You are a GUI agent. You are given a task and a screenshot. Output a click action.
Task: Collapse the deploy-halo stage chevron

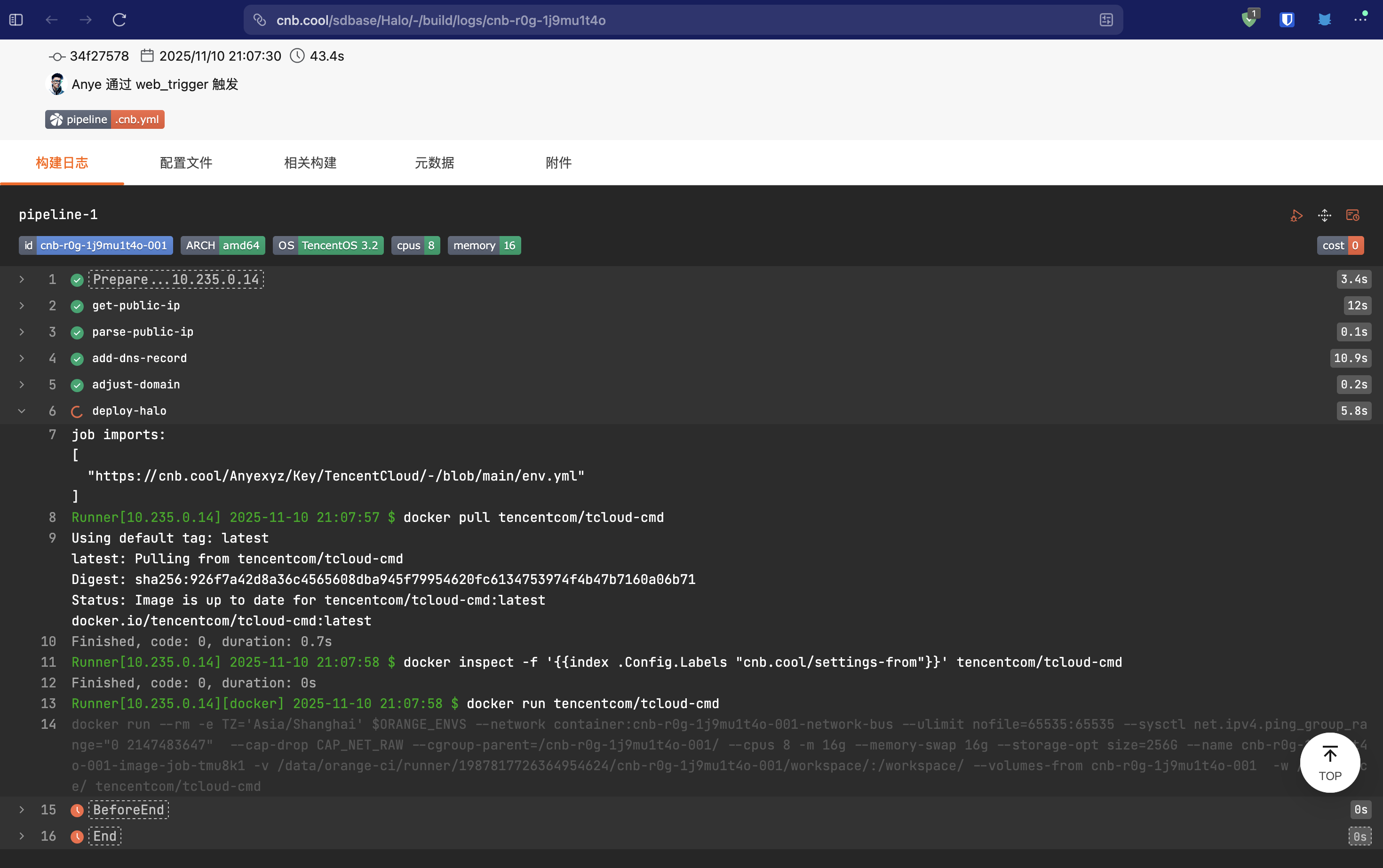22,411
